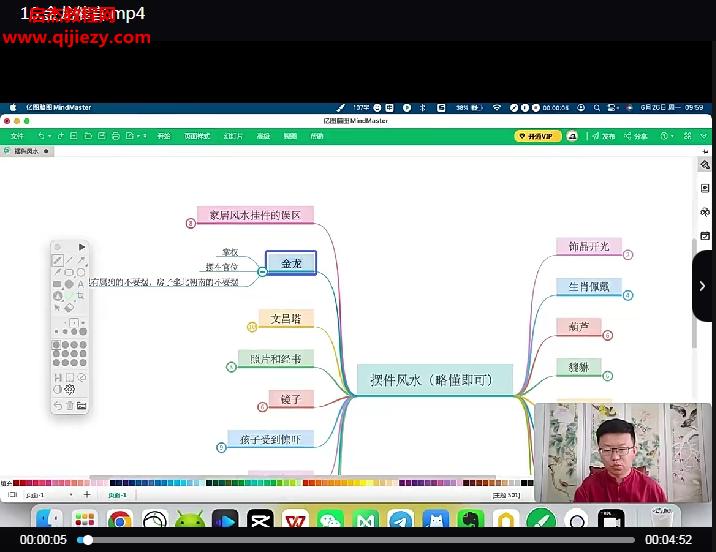The width and height of the screenshot is (716, 552).
Task: Click the undo arrow in annotation palette
Action: (58, 405)
